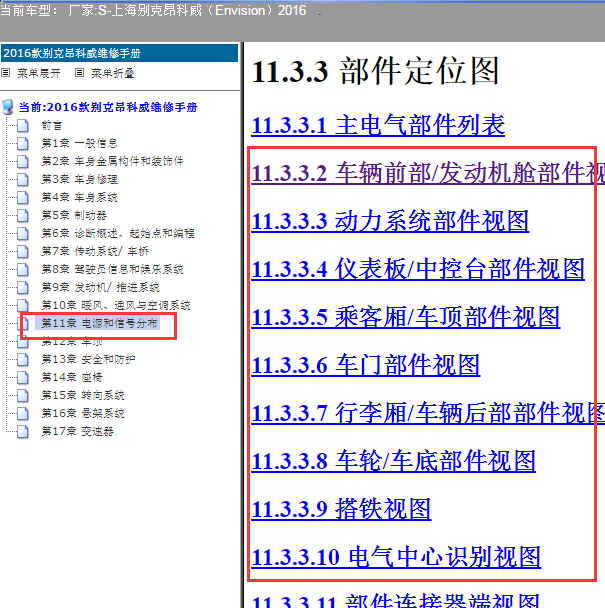The height and width of the screenshot is (608, 605).
Task: Open link 11.3.3.8 车轮/车底部件视图
Action: click(x=394, y=461)
